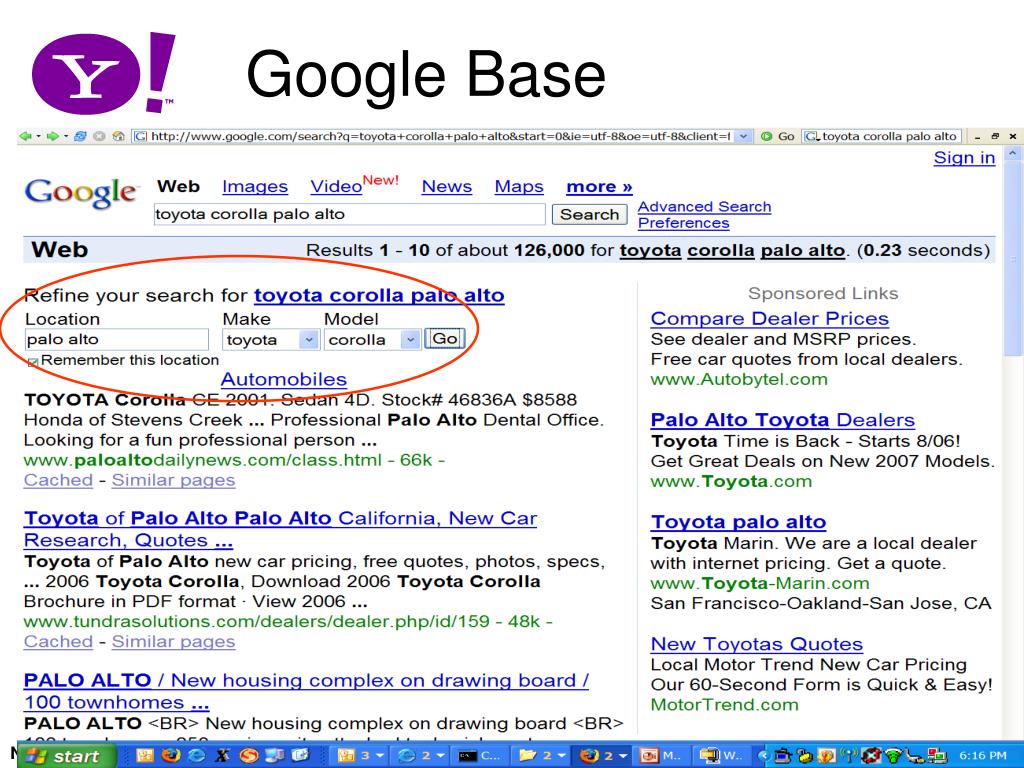Open the Toyota of Palo Alto result link
The image size is (1024, 768).
tap(280, 530)
